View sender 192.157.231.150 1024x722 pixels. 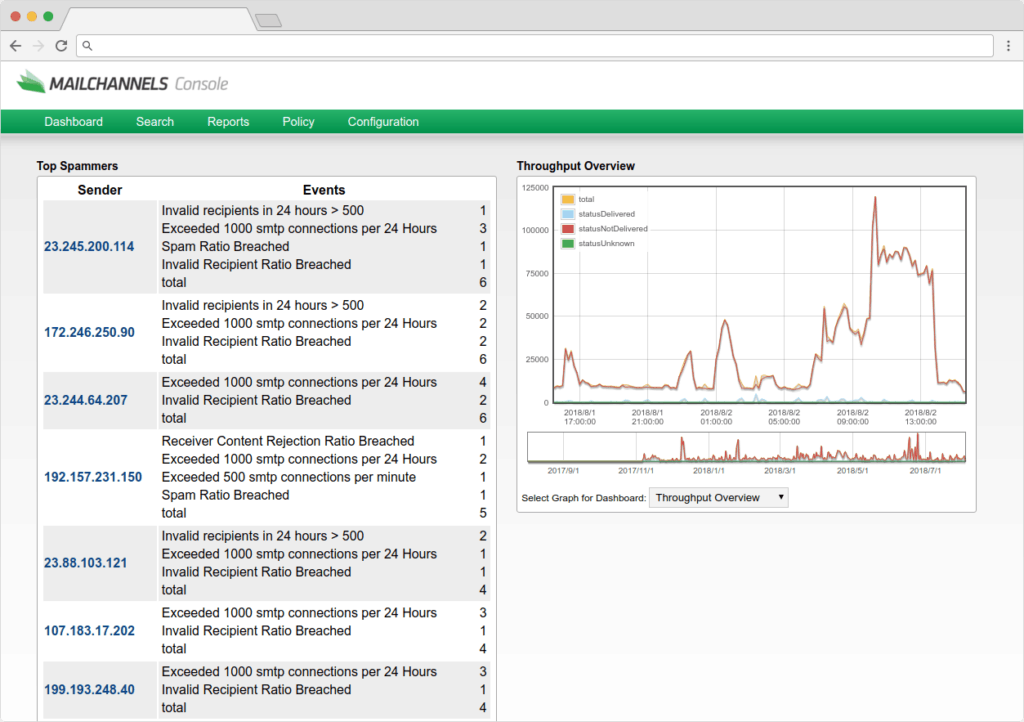point(93,477)
